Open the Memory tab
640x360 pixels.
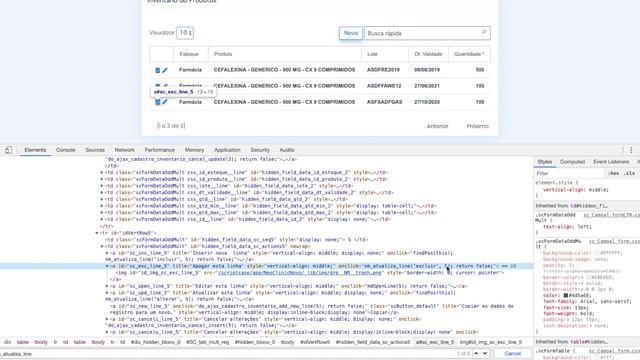pyautogui.click(x=194, y=150)
